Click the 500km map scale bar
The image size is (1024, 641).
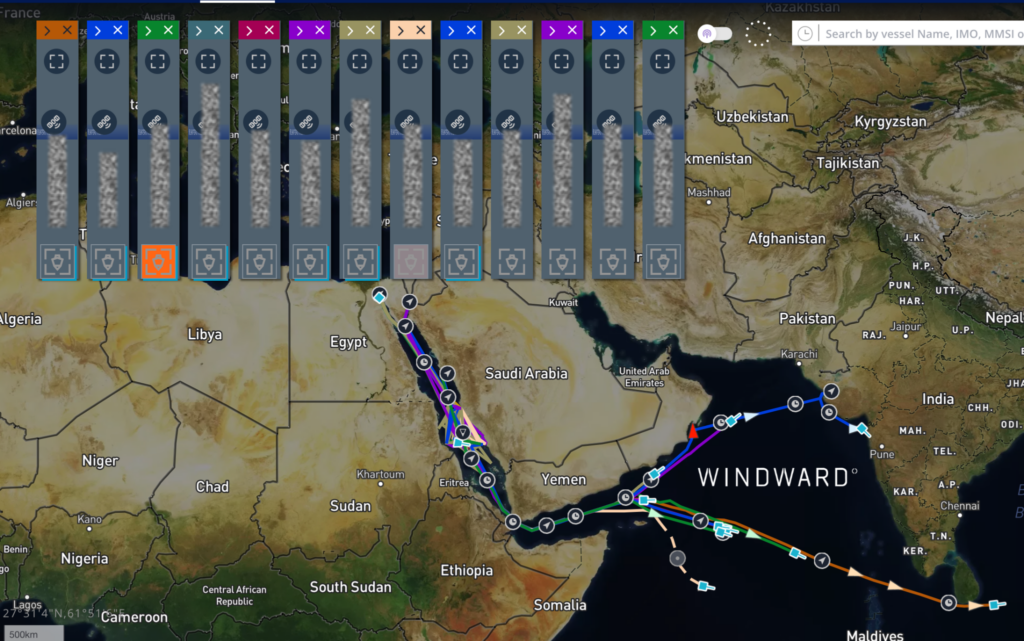click(33, 634)
